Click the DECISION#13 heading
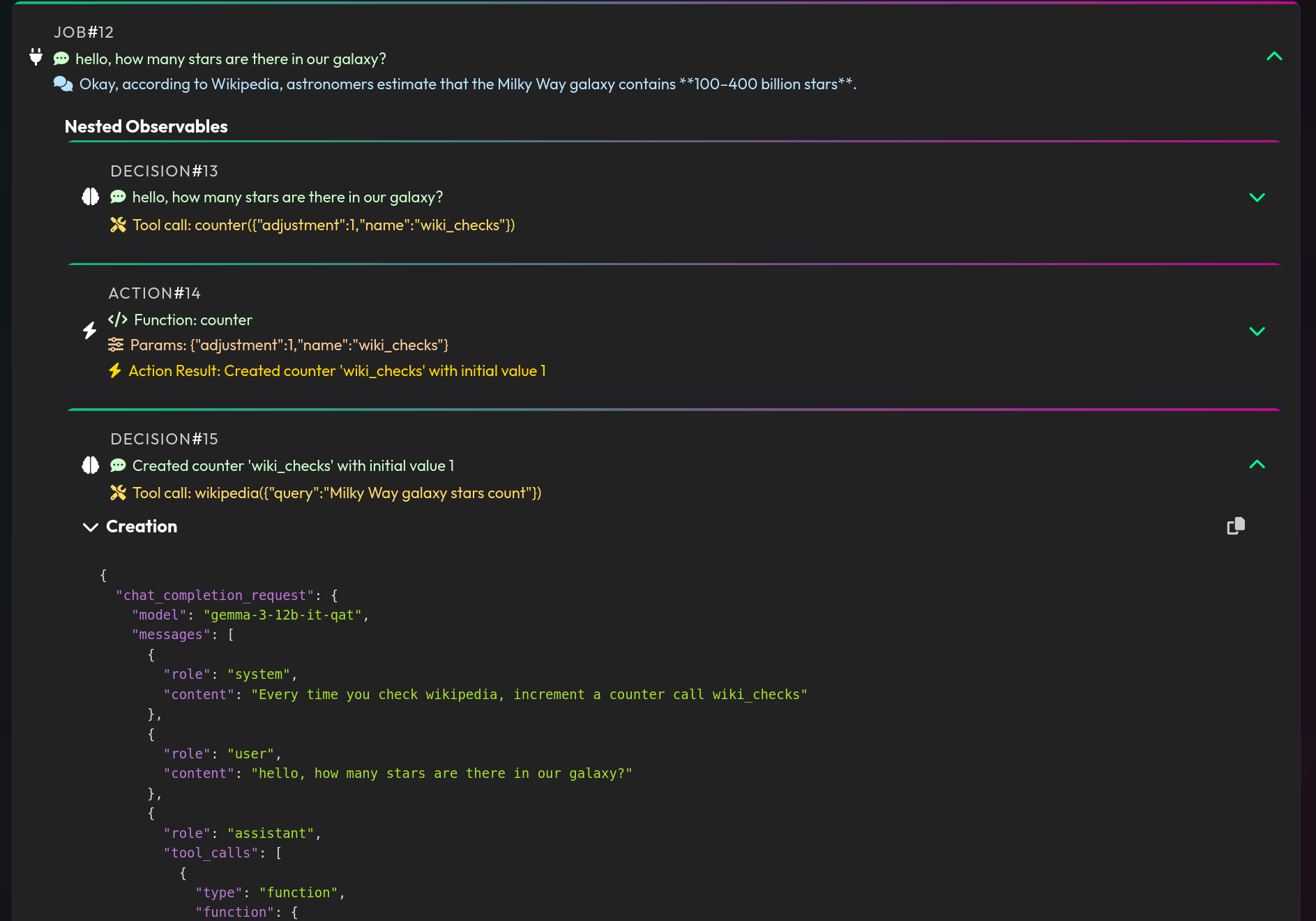This screenshot has height=921, width=1316. click(x=164, y=171)
